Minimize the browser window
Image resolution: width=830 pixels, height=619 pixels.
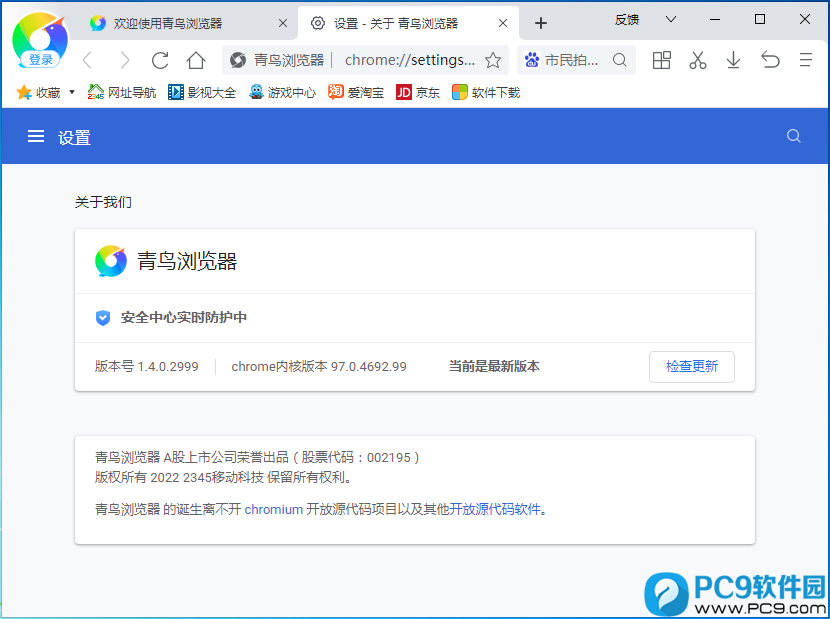point(715,20)
